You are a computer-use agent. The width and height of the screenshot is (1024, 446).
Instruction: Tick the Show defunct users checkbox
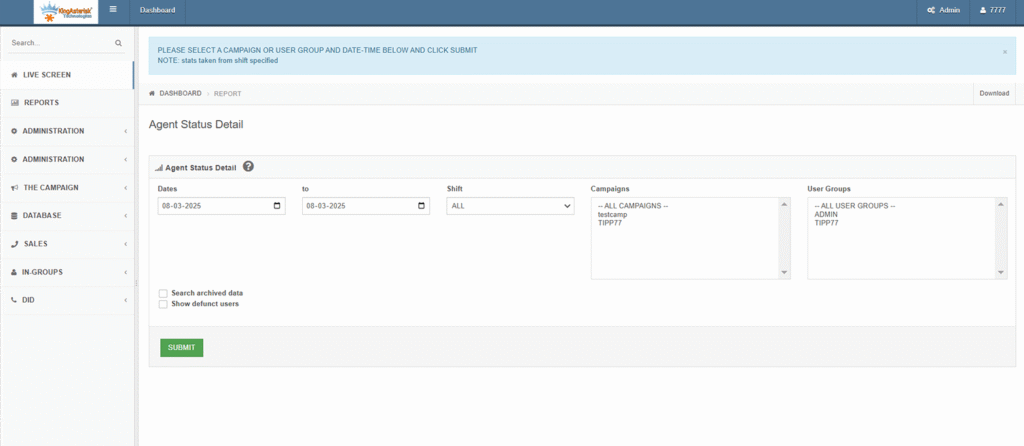pyautogui.click(x=163, y=303)
